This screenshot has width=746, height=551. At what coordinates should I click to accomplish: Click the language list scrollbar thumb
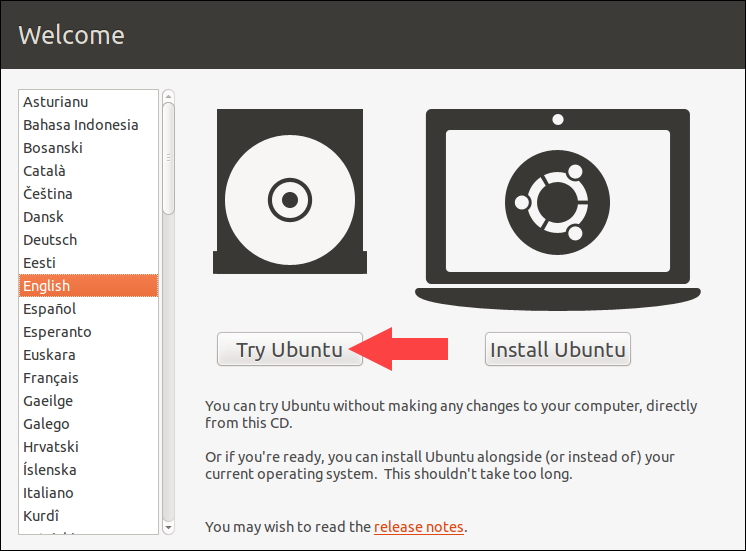(168, 158)
